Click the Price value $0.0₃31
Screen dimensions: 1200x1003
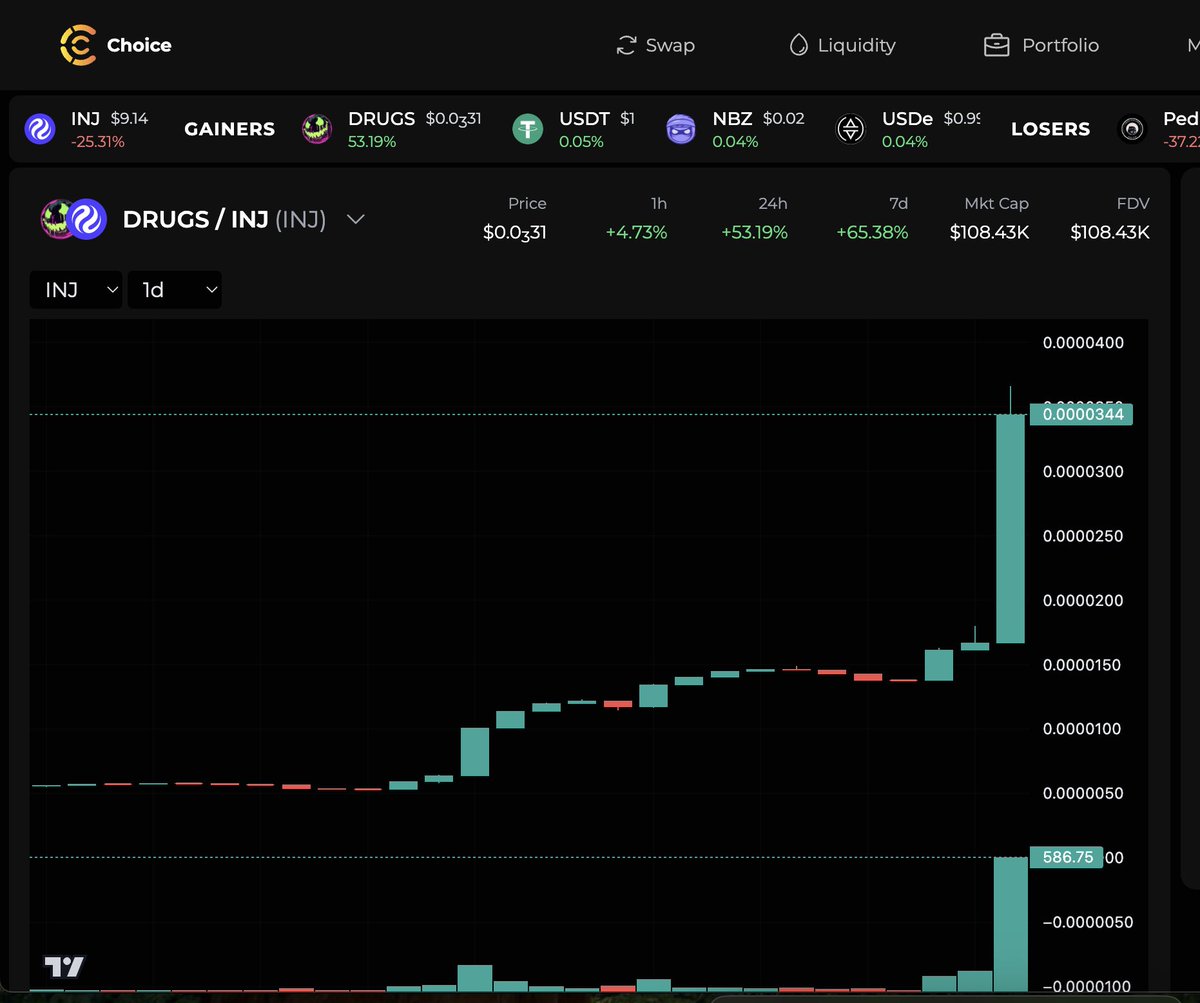[514, 232]
